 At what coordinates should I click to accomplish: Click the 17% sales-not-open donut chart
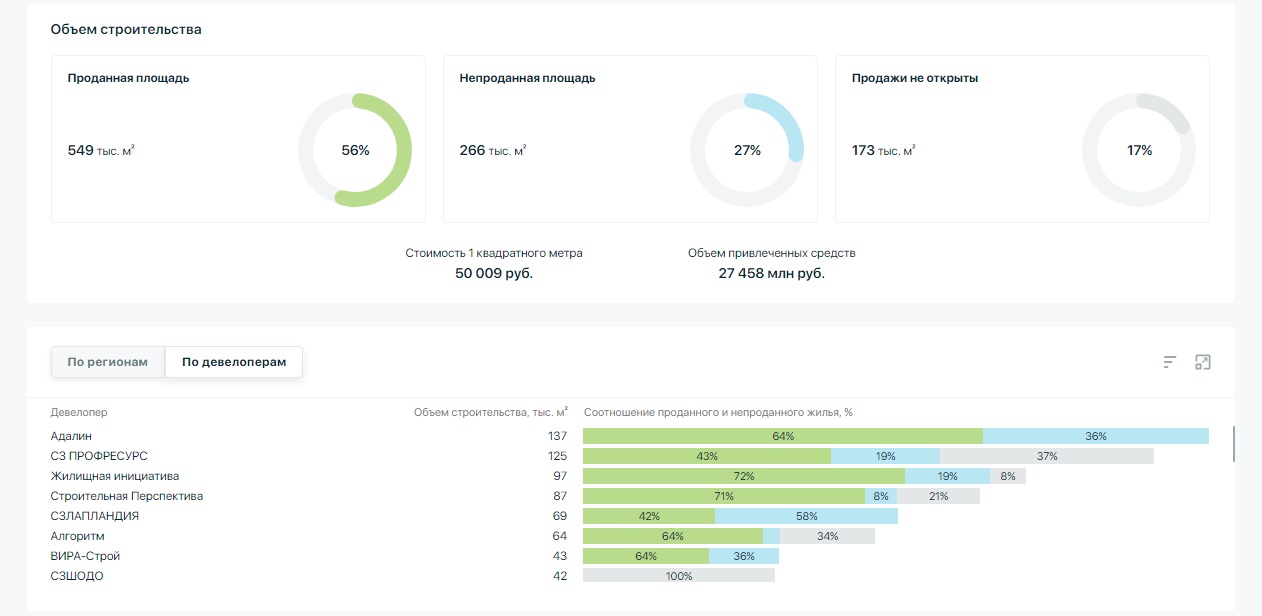click(1139, 150)
